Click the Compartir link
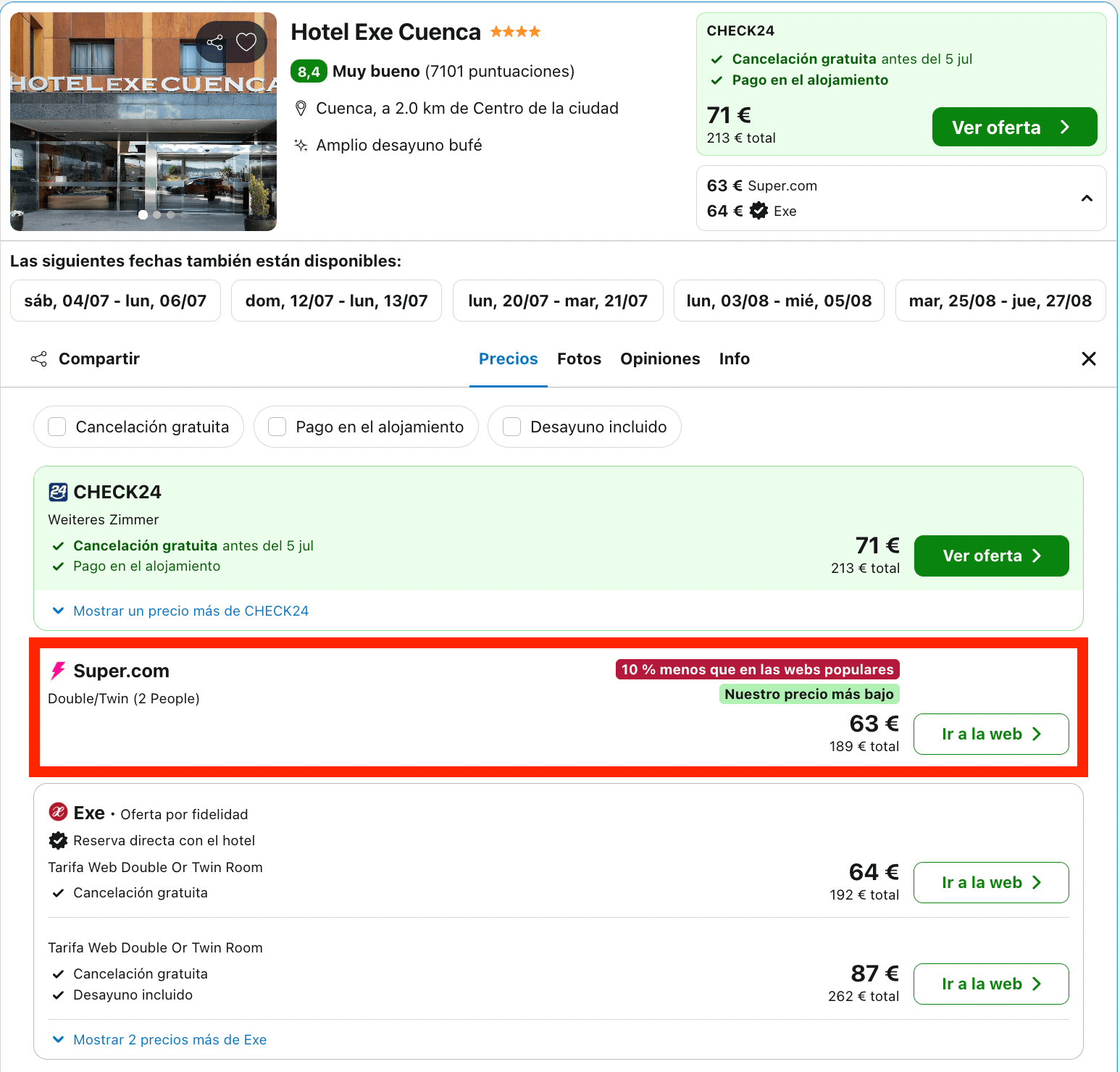This screenshot has height=1072, width=1120. [99, 359]
